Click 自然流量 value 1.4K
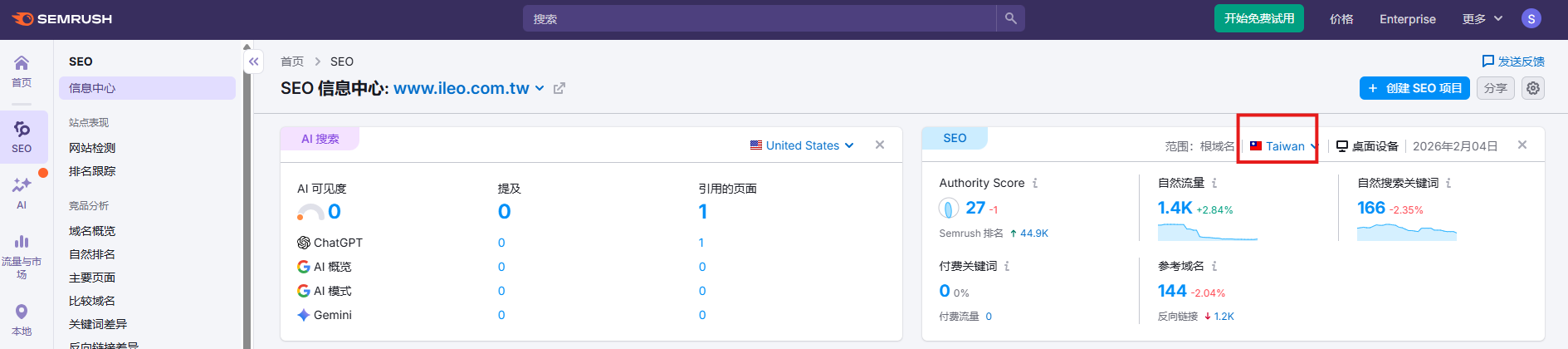 (x=1175, y=208)
